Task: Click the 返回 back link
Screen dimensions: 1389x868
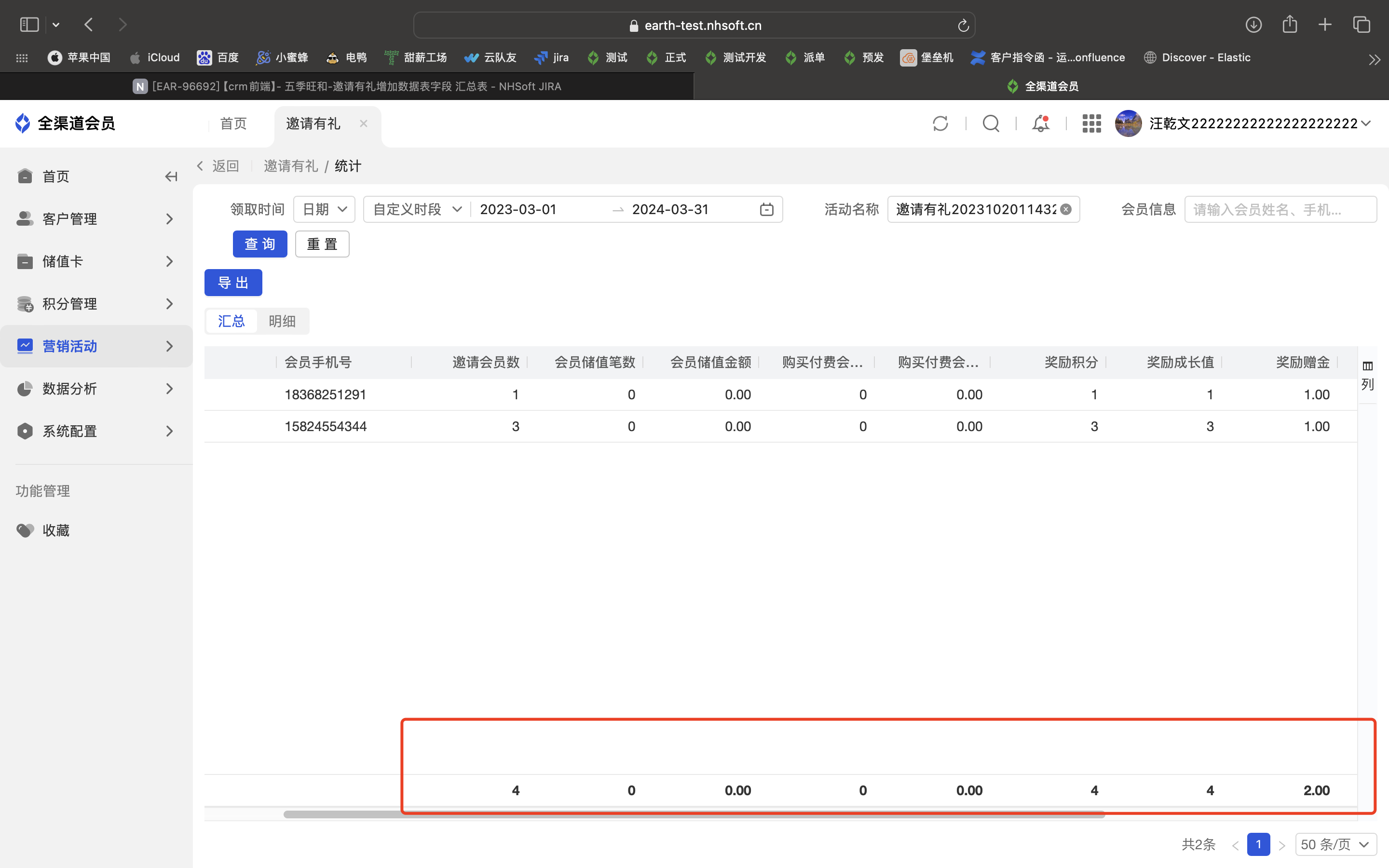Action: click(x=218, y=166)
